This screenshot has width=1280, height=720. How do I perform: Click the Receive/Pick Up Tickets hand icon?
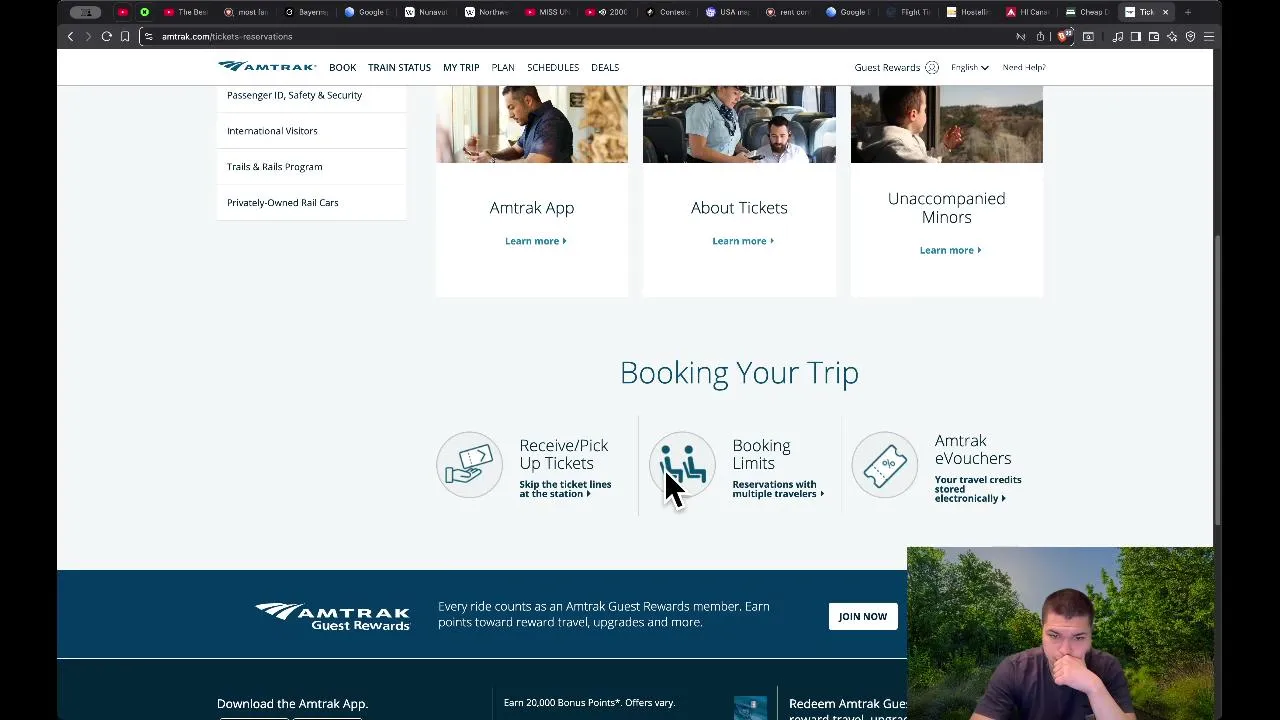tap(469, 465)
